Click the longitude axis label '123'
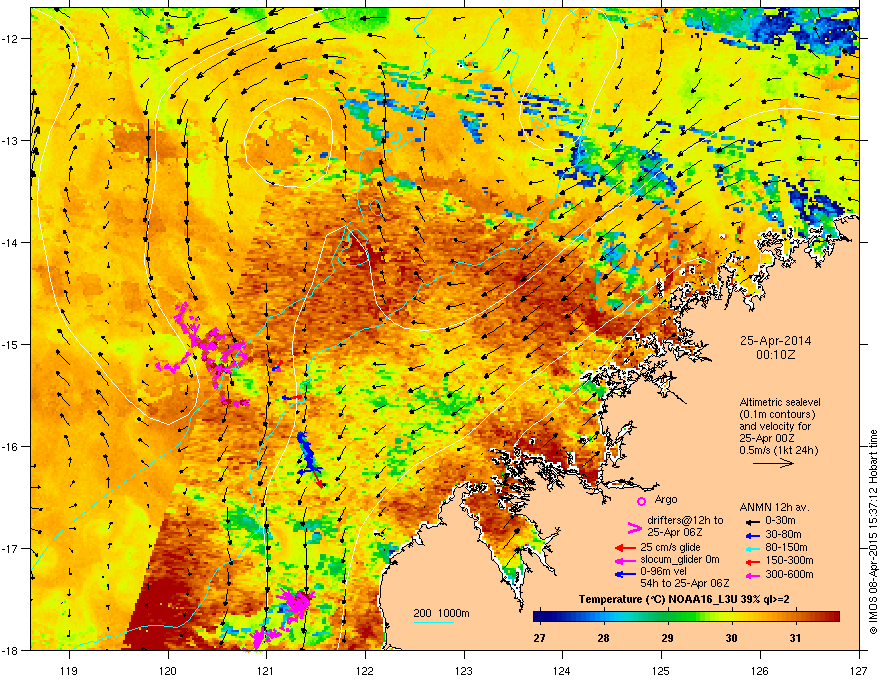Screen dimensions: 880x680 pyautogui.click(x=464, y=670)
